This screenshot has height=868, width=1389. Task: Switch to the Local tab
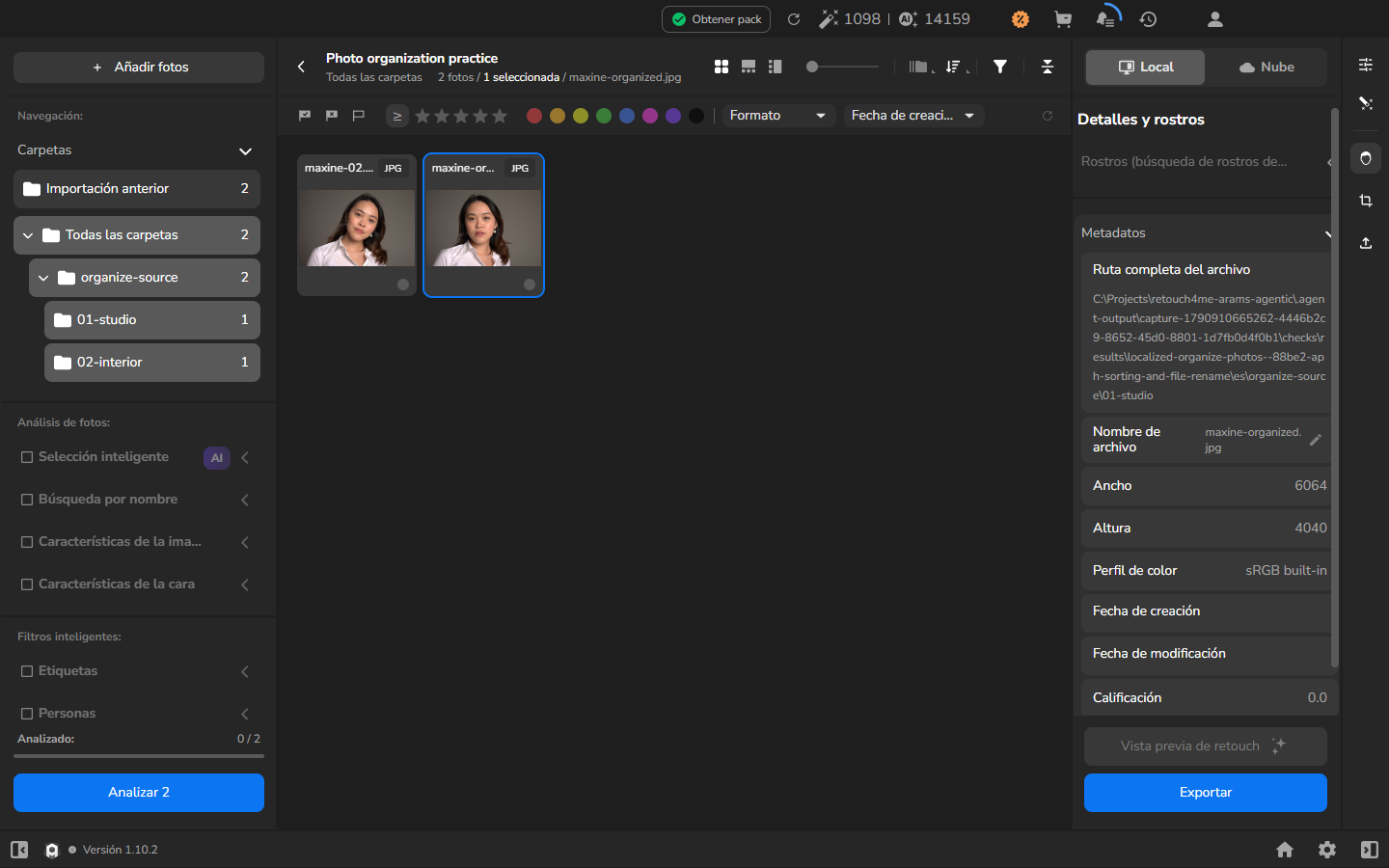(1145, 68)
